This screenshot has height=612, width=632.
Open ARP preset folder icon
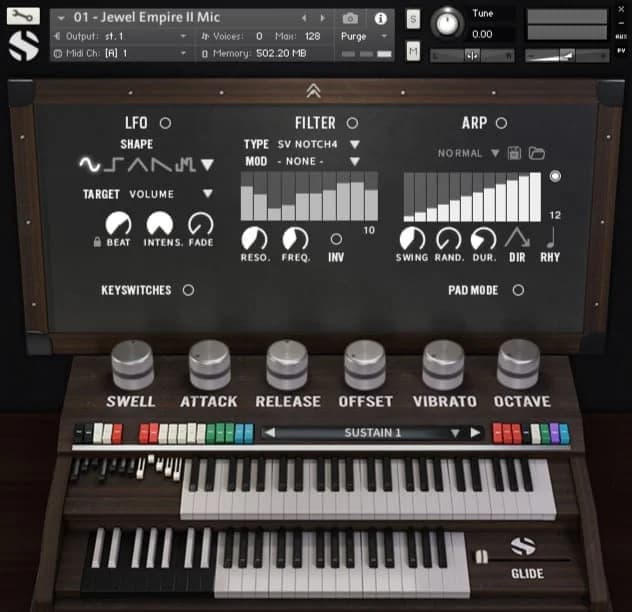tap(537, 153)
